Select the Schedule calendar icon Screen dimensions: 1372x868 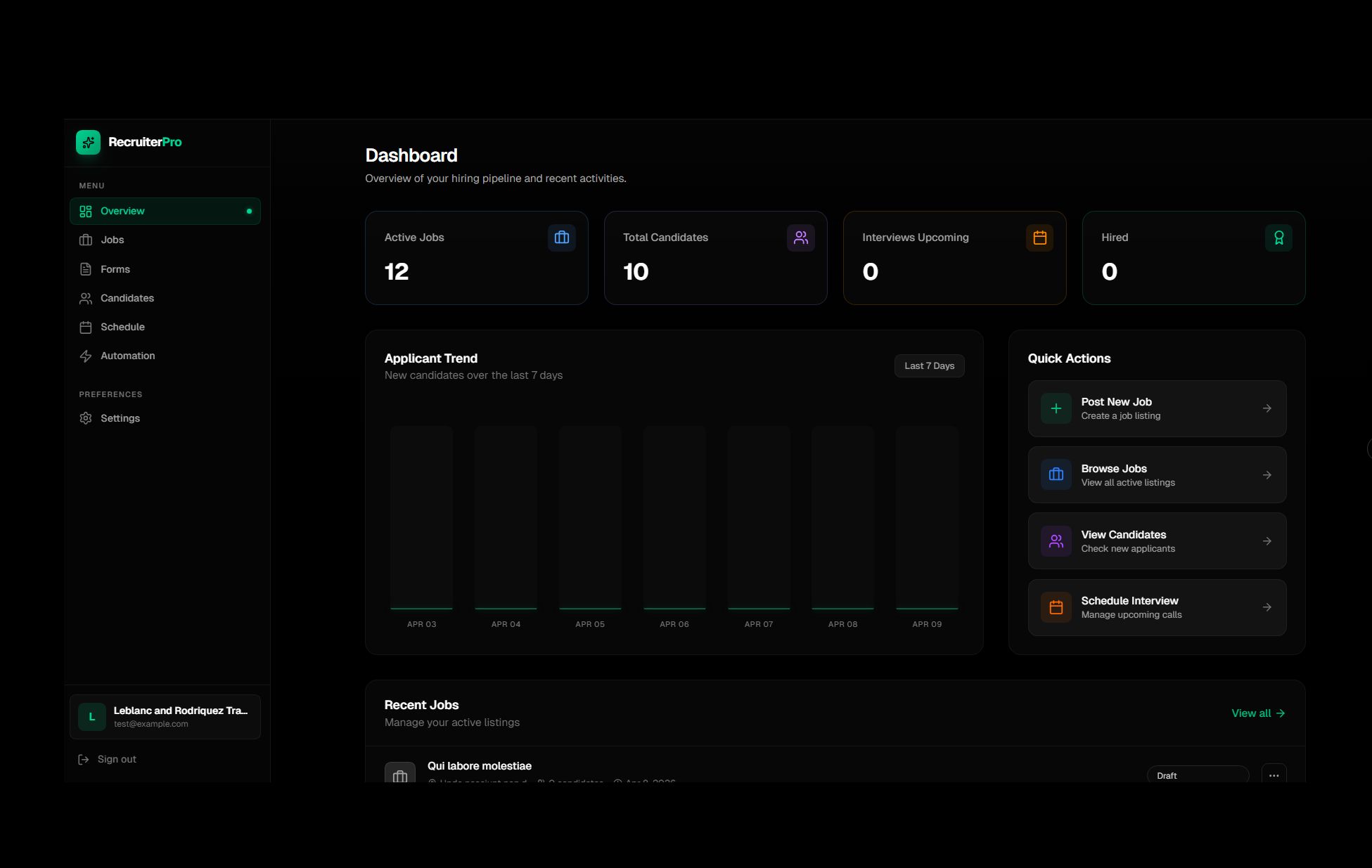click(85, 327)
